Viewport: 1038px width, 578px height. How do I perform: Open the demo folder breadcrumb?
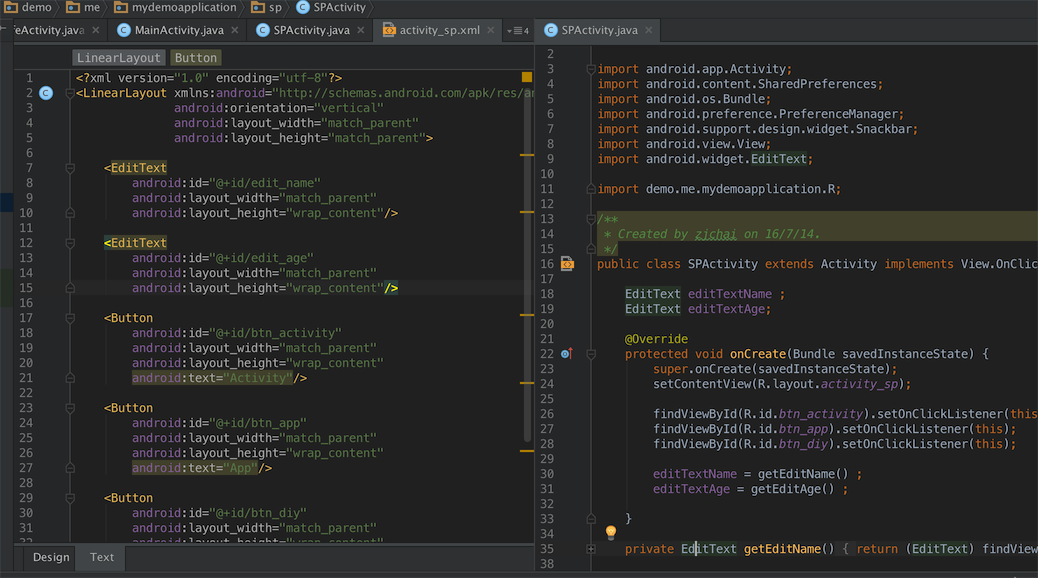[28, 7]
